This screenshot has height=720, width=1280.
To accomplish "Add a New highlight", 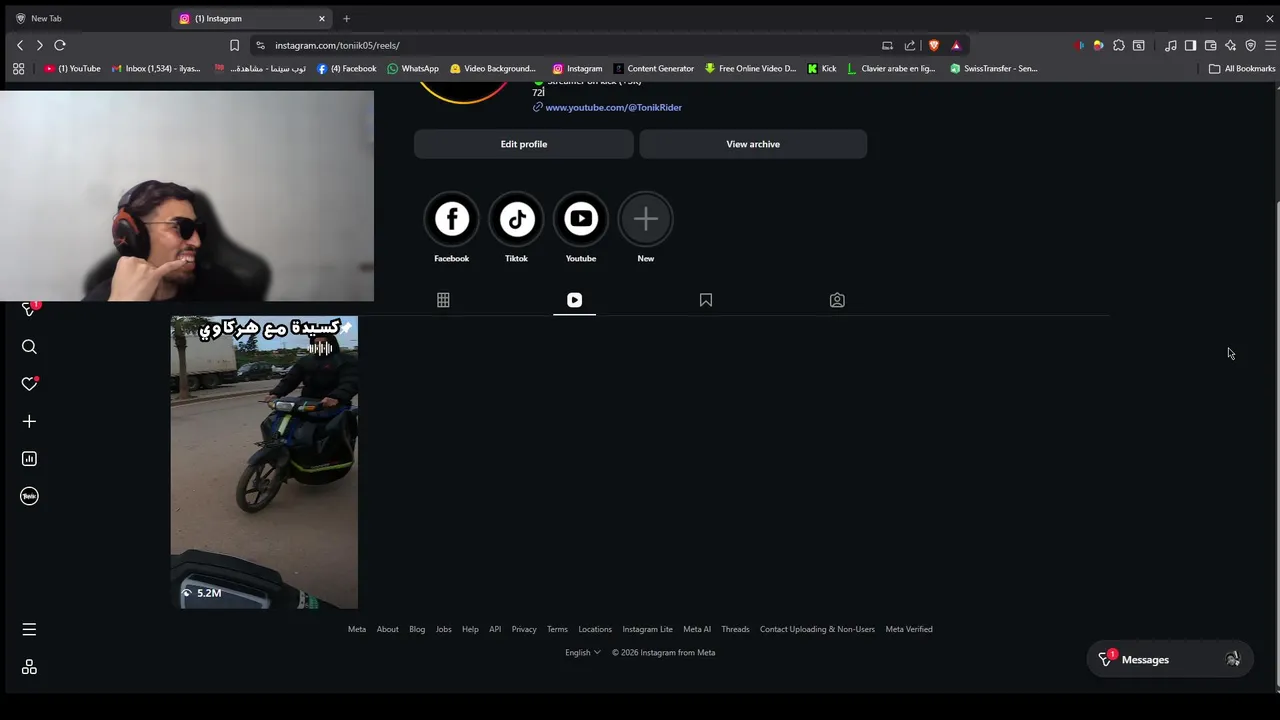I will click(646, 219).
